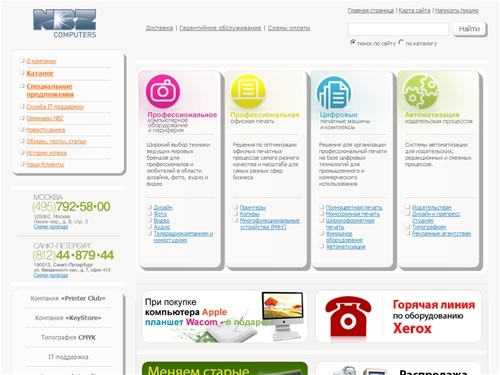Screen dimensions: 500x375
Task: Open 'Служба IT-поддержки' sidebar item
Action: tap(55, 107)
